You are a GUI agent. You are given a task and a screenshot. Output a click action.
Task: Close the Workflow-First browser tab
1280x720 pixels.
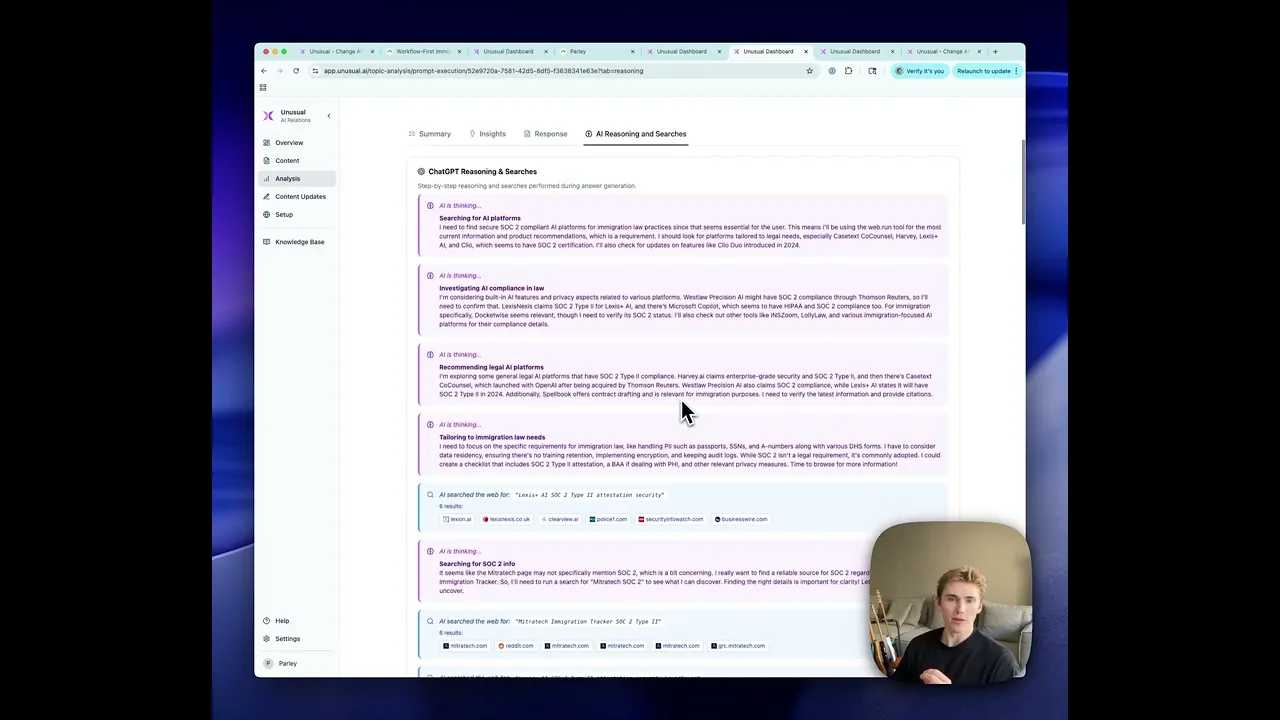459,51
